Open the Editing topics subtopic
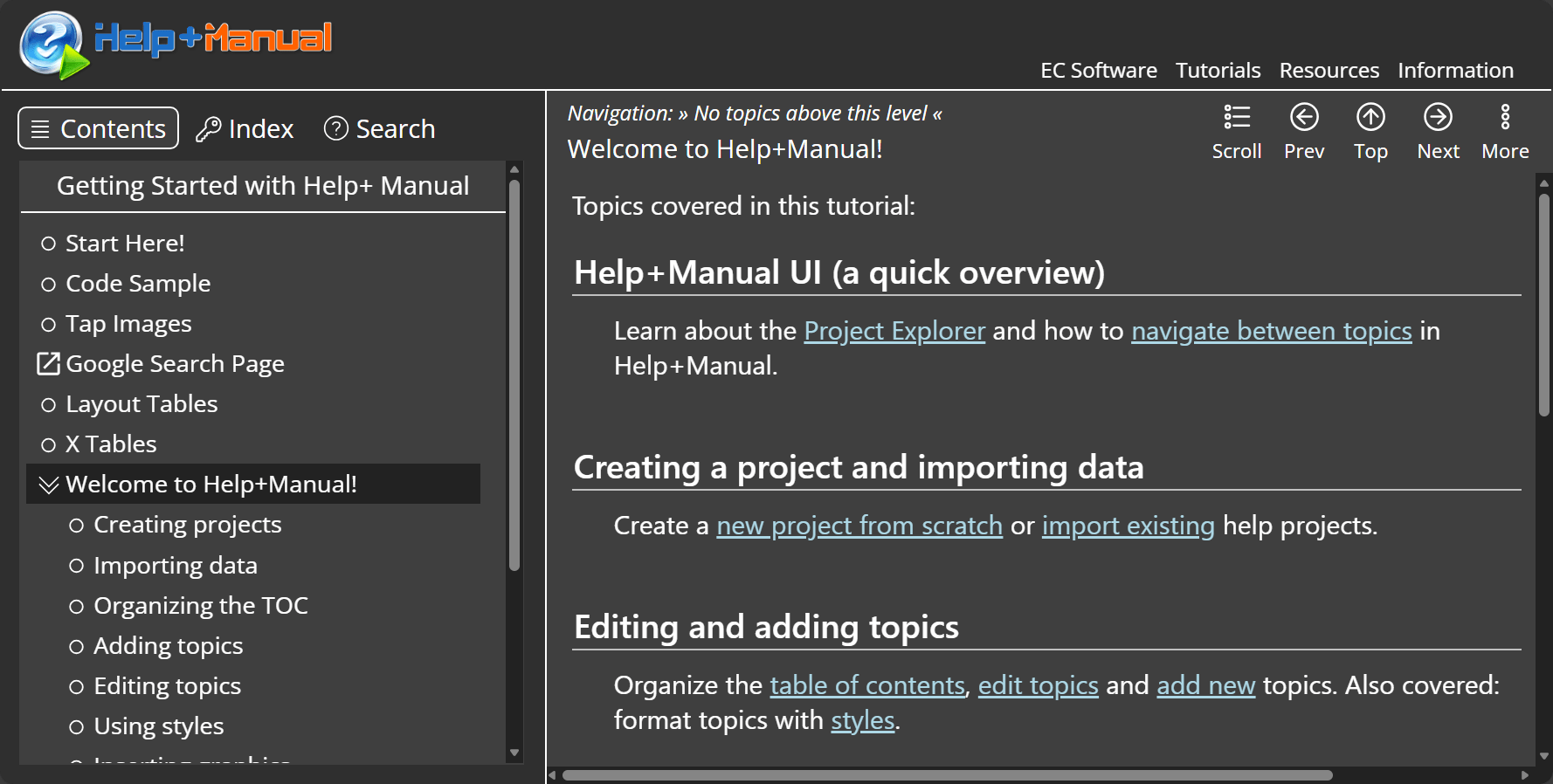This screenshot has width=1553, height=784. coord(168,686)
